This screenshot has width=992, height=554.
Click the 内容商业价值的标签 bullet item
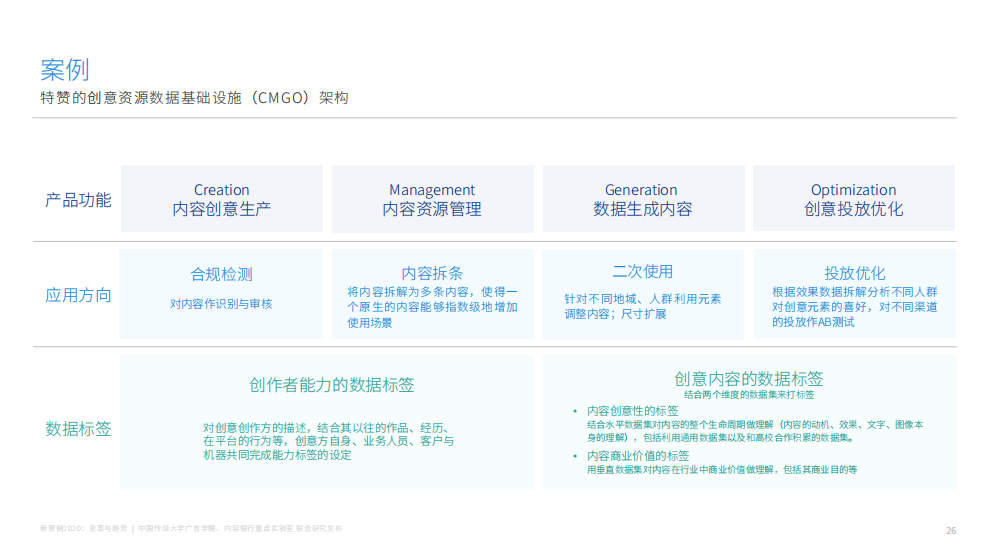click(638, 456)
